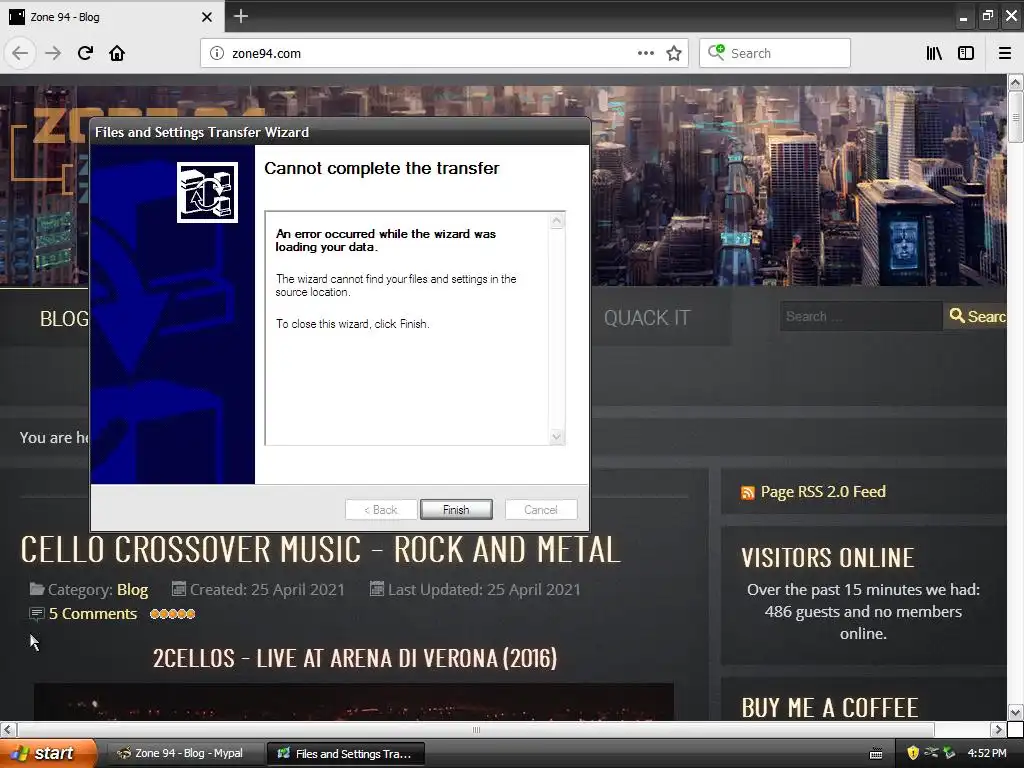Open the browser hamburger menu
Viewport: 1024px width, 768px height.
pyautogui.click(x=1004, y=53)
